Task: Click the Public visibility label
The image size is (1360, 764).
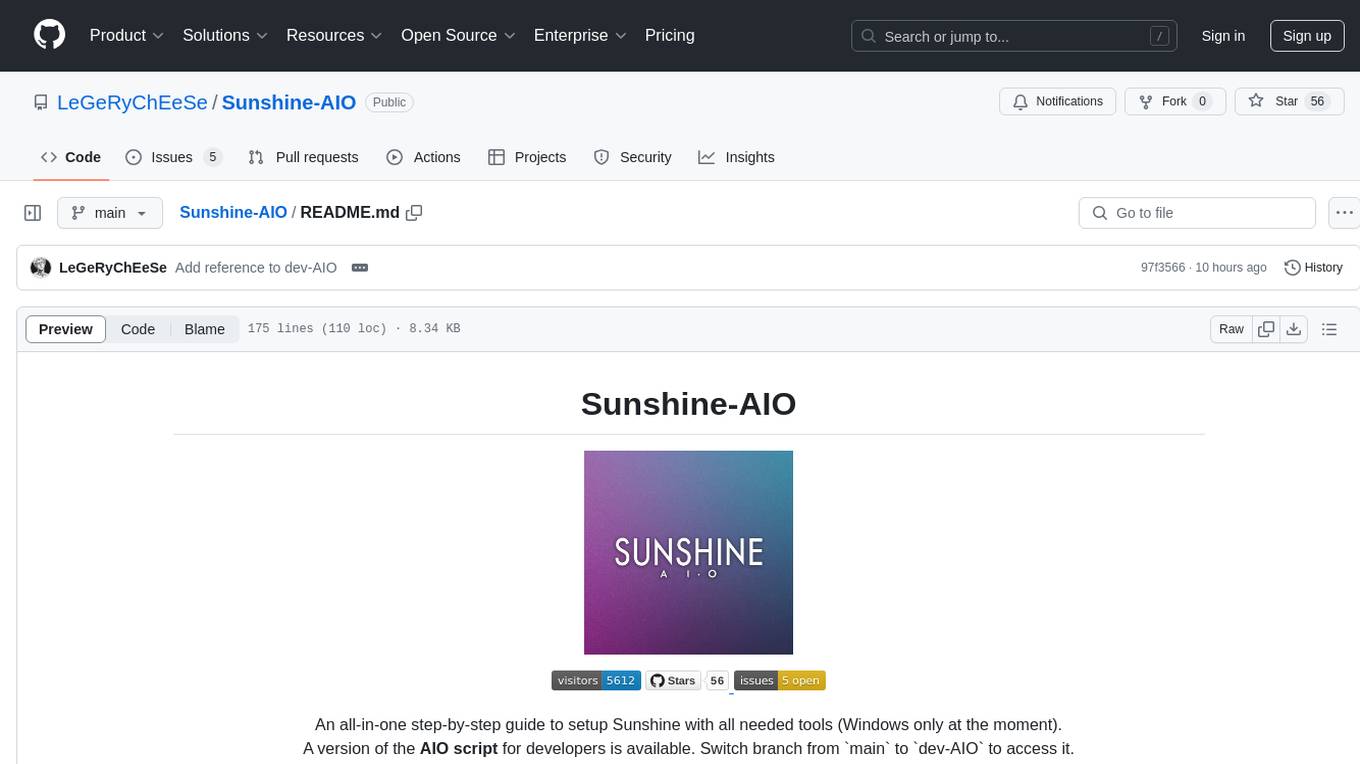Action: pos(389,102)
